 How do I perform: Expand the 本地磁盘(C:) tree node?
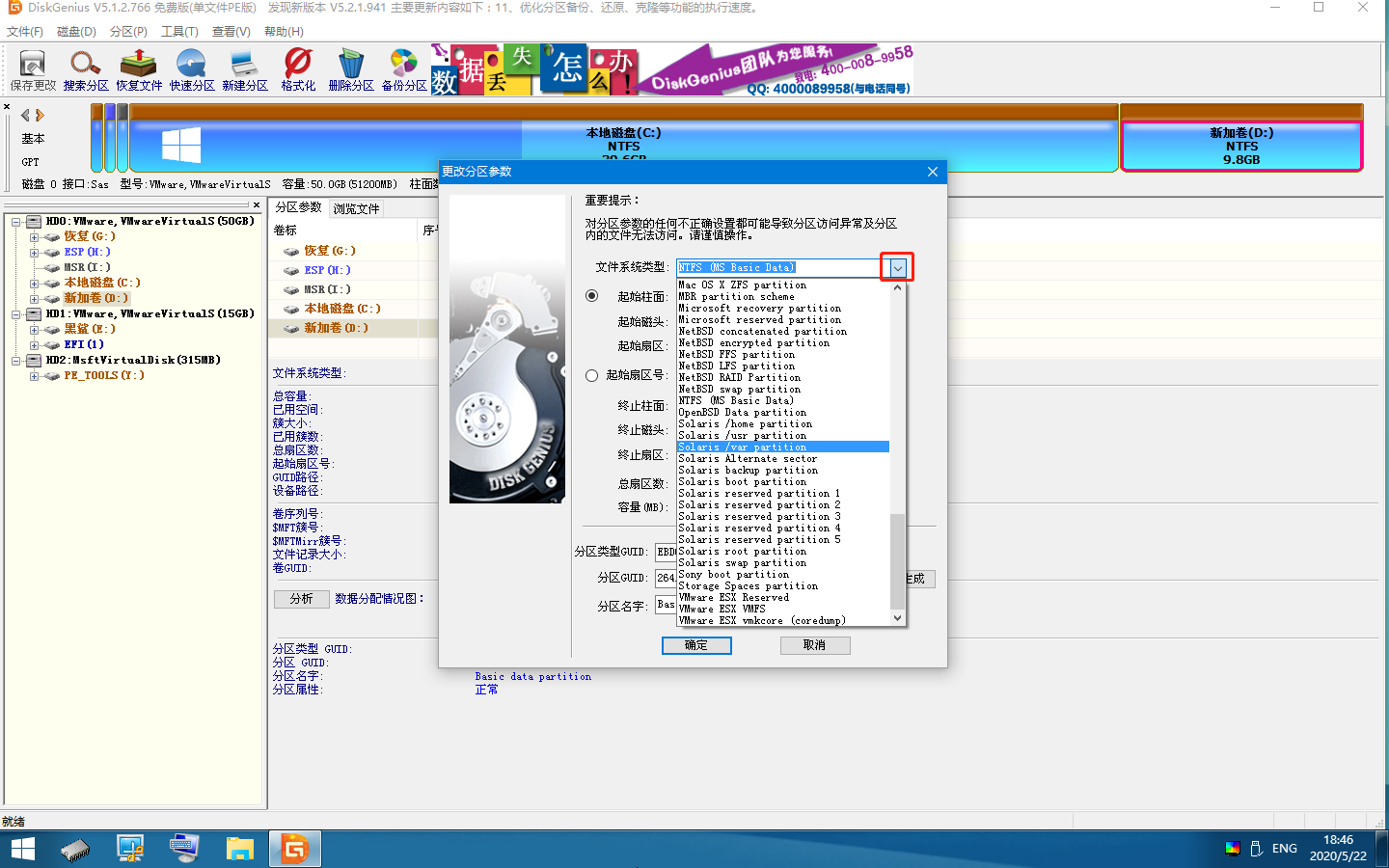point(34,283)
